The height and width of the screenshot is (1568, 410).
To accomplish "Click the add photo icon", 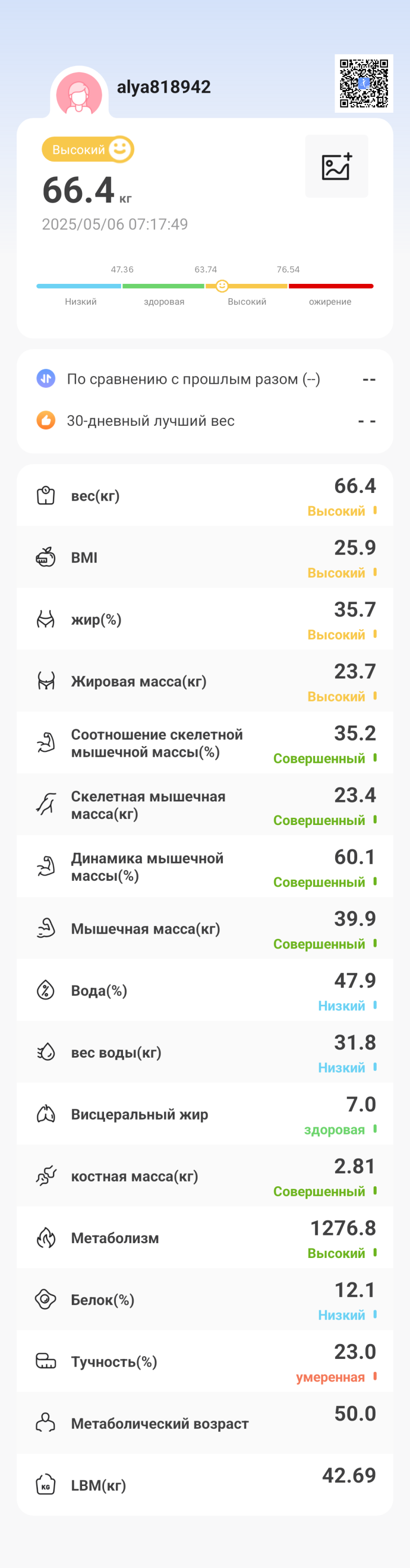I will click(x=336, y=166).
